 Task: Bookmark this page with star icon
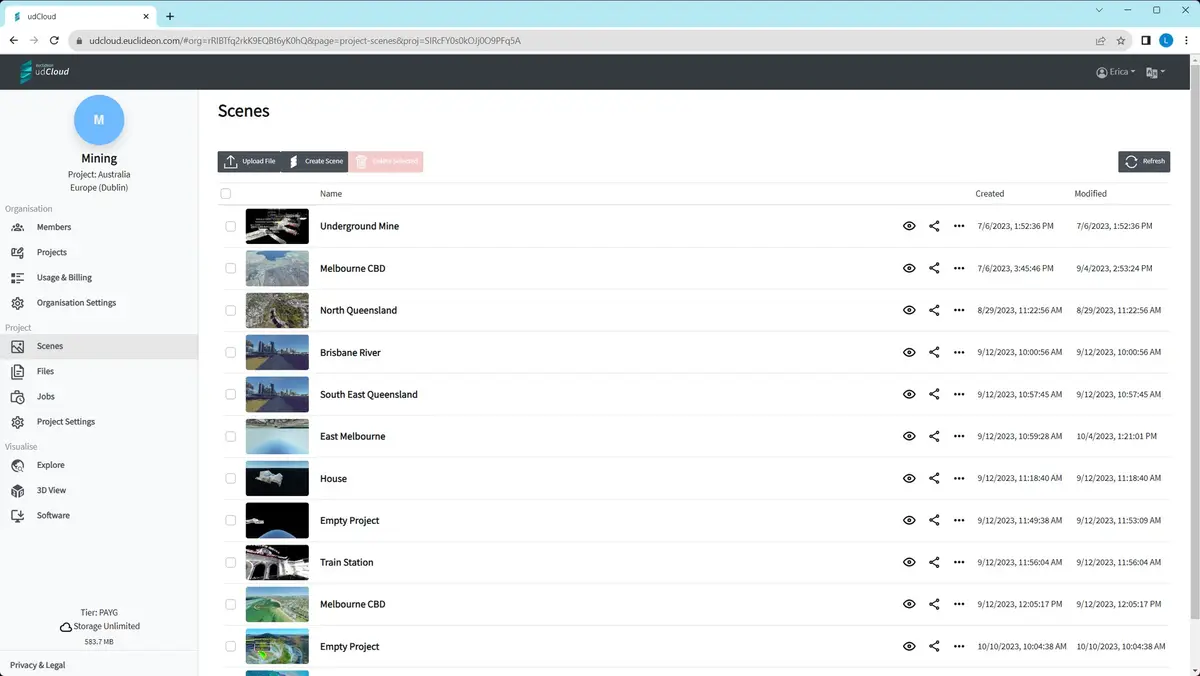click(1121, 41)
